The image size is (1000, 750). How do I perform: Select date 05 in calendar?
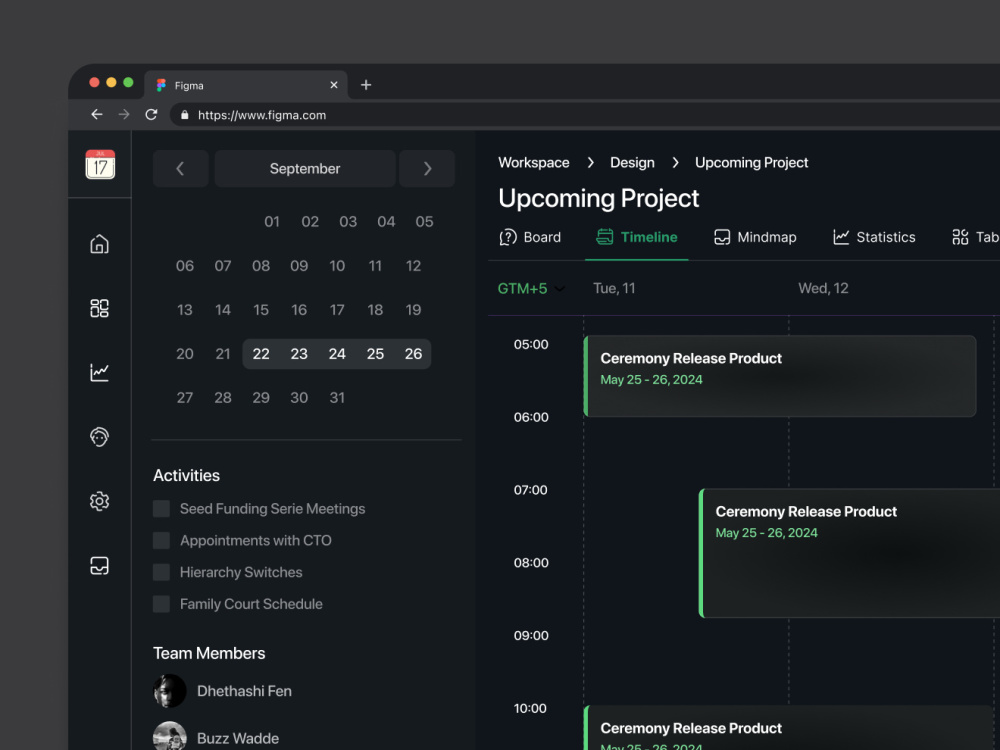coord(424,222)
